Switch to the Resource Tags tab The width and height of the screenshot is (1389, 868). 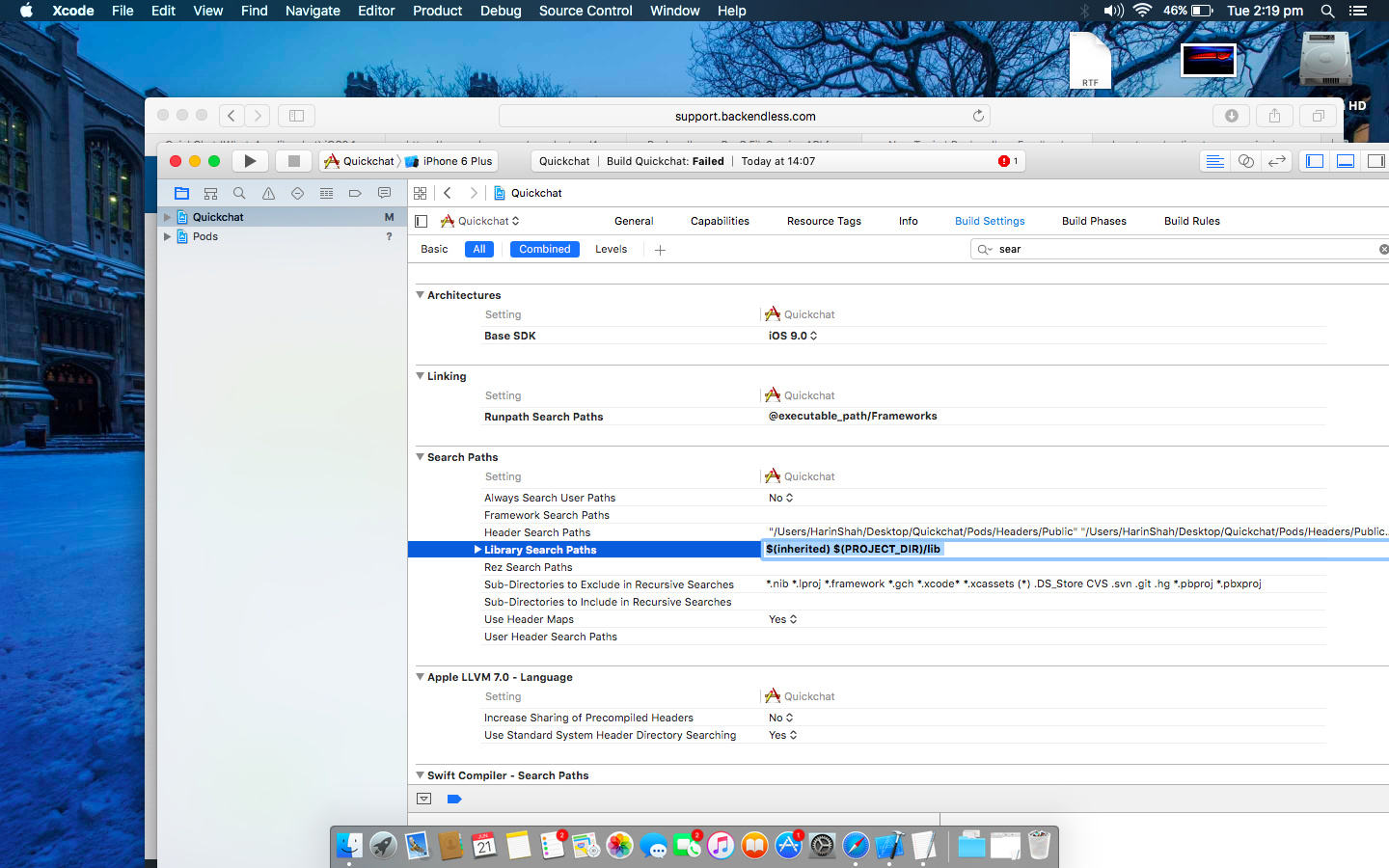coord(824,221)
